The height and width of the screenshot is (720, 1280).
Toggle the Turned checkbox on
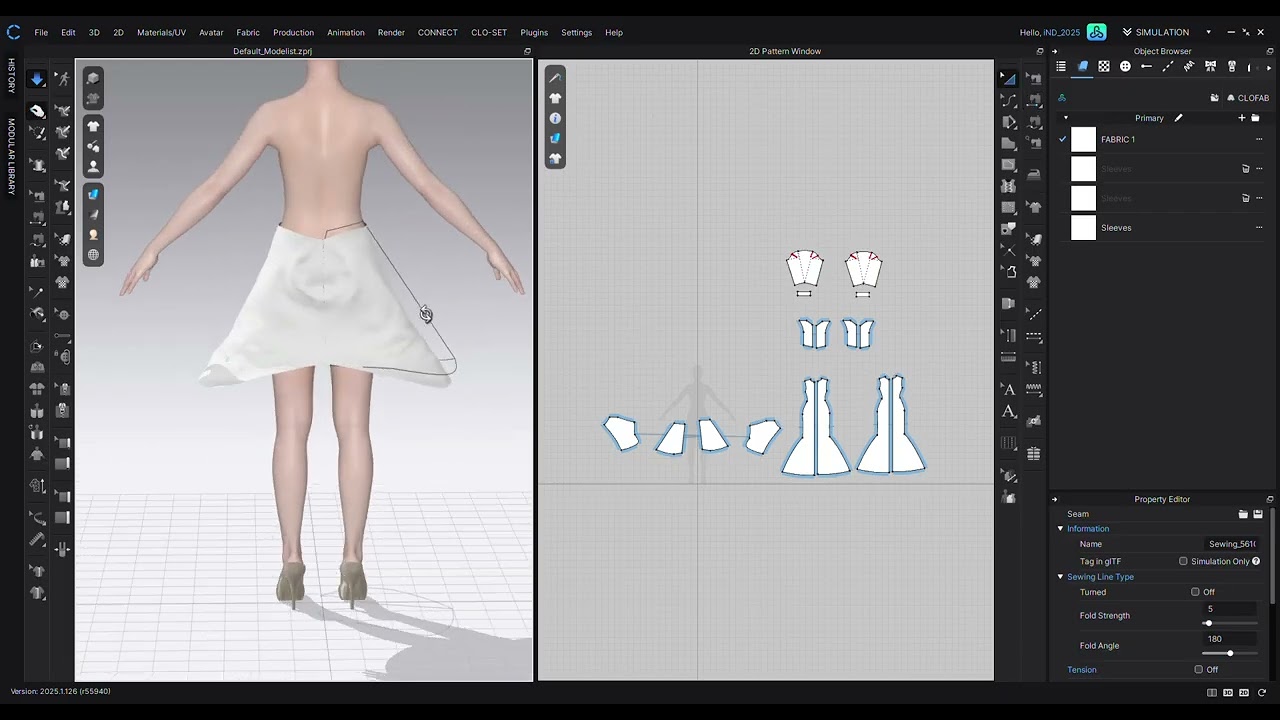1195,592
